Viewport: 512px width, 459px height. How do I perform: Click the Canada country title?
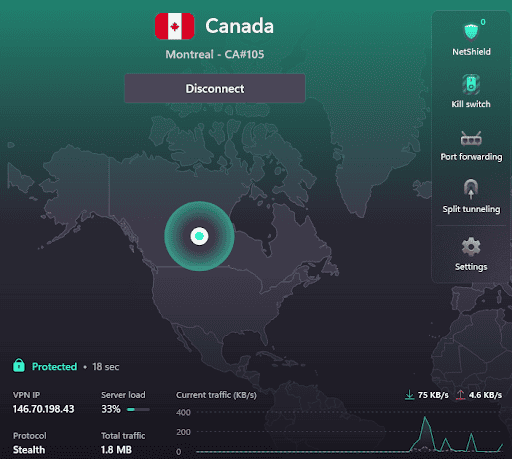[239, 26]
